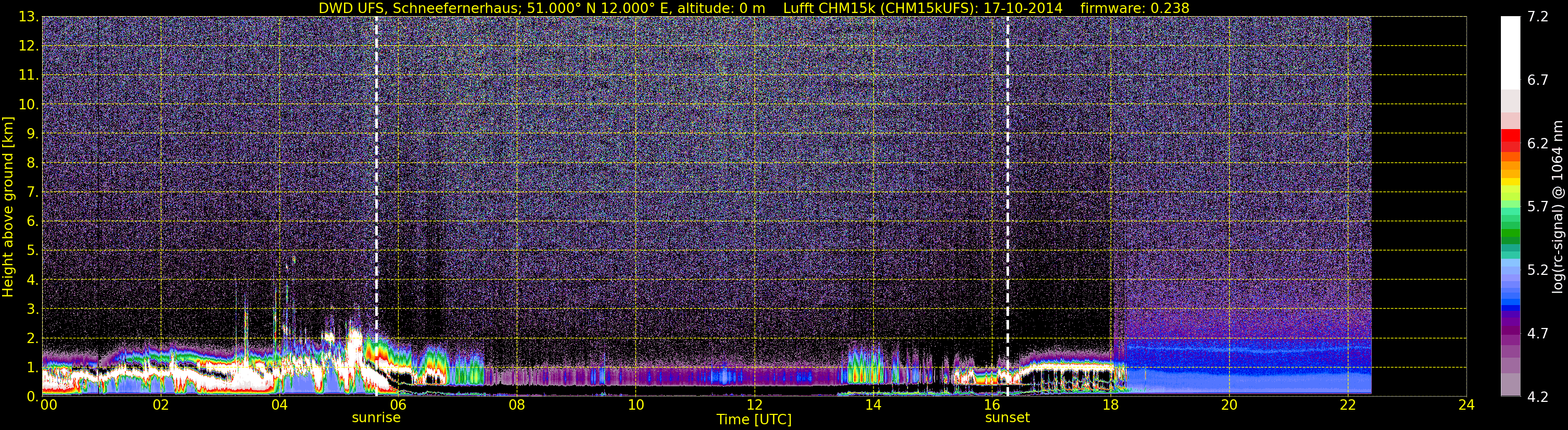Click the 'sunset' label below the time axis
The width and height of the screenshot is (1568, 430).
pyautogui.click(x=1008, y=418)
